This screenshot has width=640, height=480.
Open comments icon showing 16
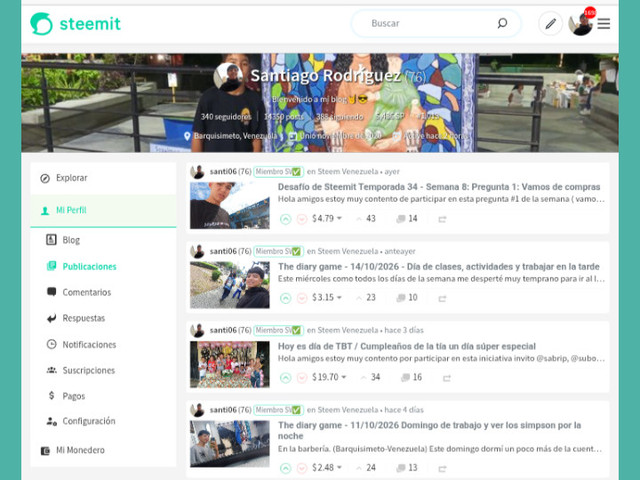(405, 378)
